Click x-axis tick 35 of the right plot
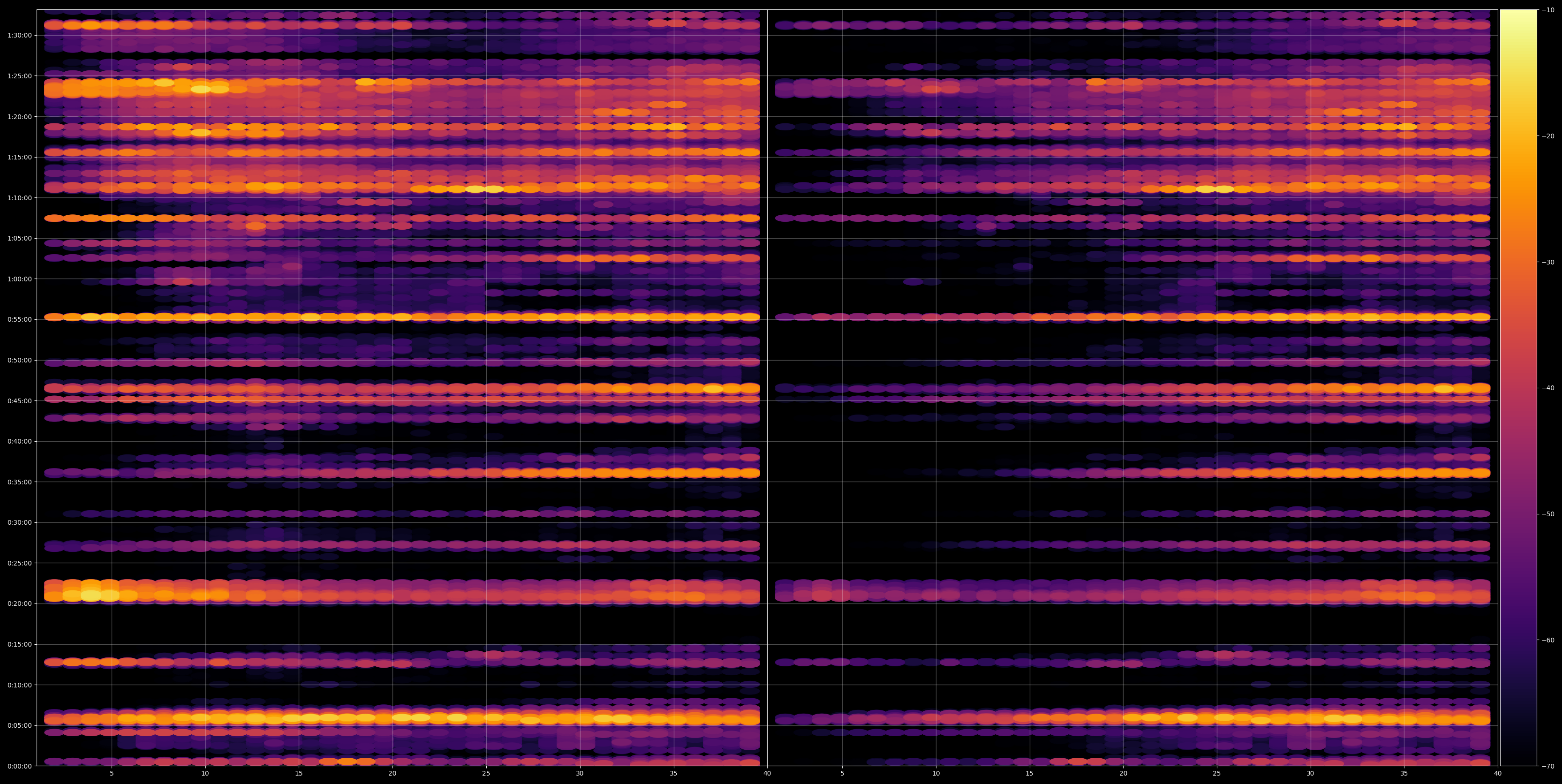1562x784 pixels. click(x=1404, y=774)
